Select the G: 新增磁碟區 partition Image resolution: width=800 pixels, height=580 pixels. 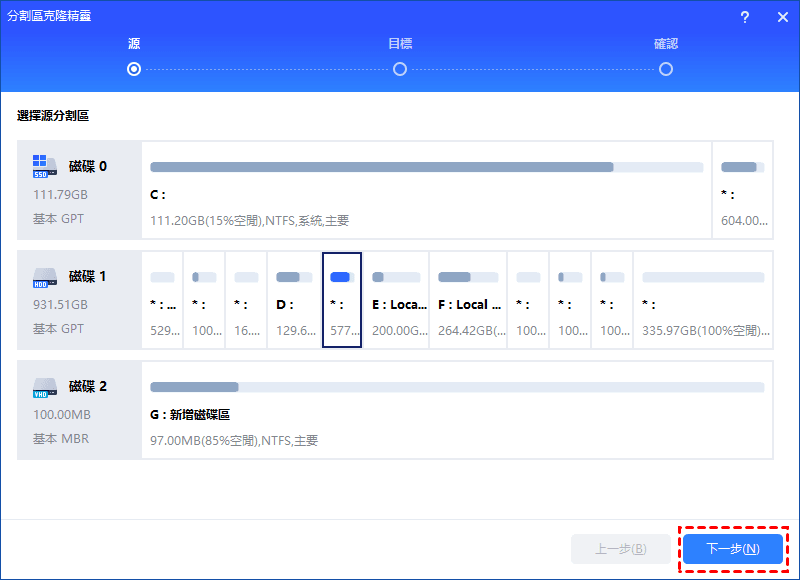point(456,414)
